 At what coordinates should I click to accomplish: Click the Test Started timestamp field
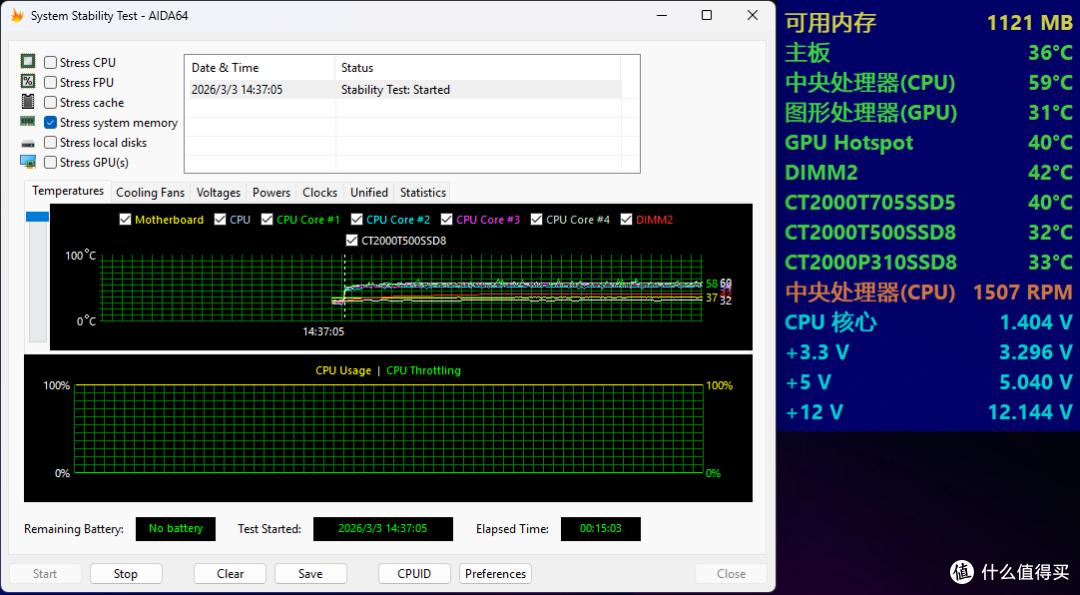(383, 529)
